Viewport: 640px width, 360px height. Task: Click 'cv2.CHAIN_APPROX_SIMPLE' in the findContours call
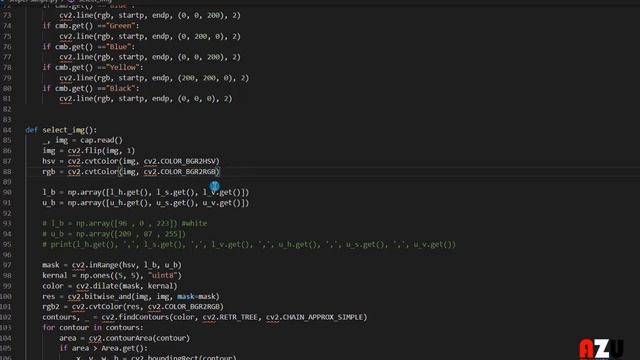pos(314,317)
